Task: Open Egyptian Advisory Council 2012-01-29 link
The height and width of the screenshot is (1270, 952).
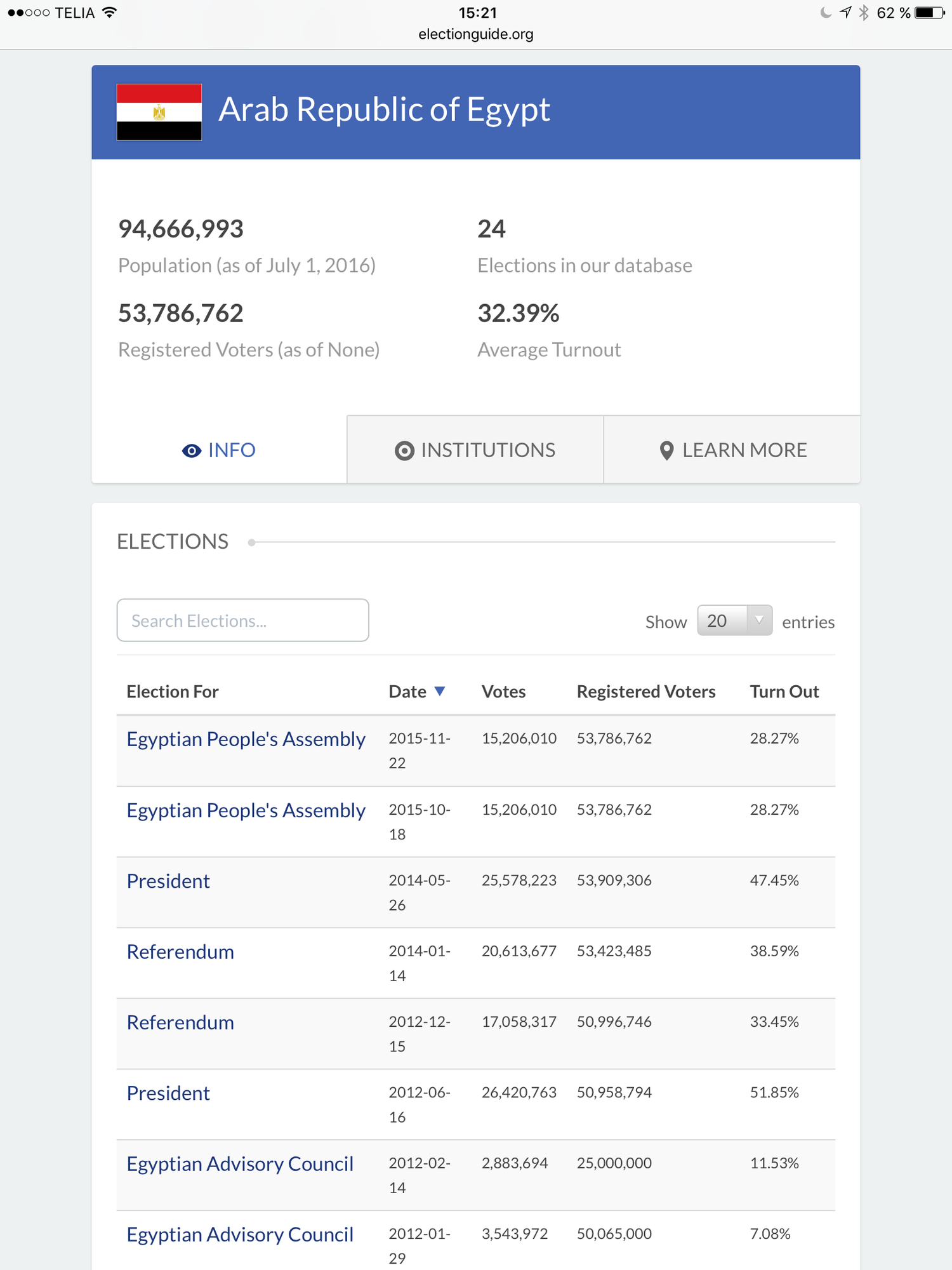Action: pyautogui.click(x=240, y=1234)
